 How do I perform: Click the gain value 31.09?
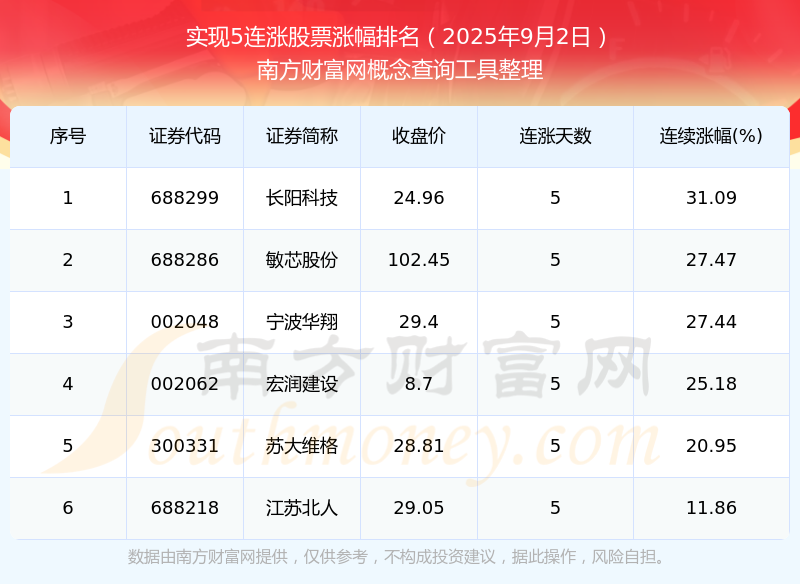(711, 198)
